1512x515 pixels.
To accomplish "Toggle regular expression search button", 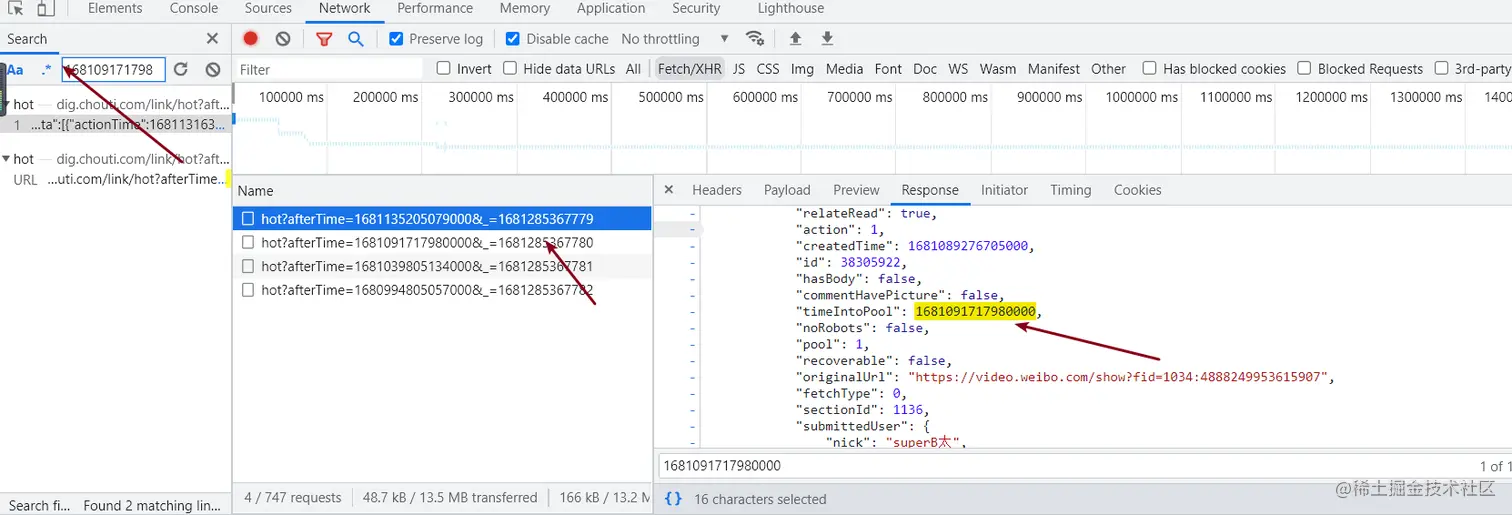I will 46,70.
